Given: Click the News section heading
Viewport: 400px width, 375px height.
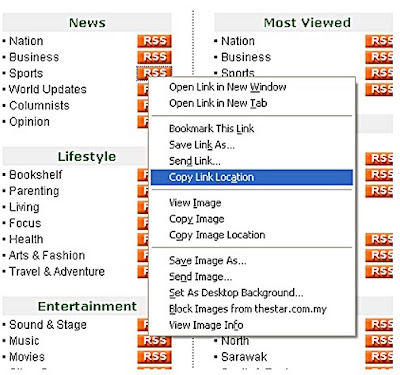Looking at the screenshot, I should pos(87,23).
